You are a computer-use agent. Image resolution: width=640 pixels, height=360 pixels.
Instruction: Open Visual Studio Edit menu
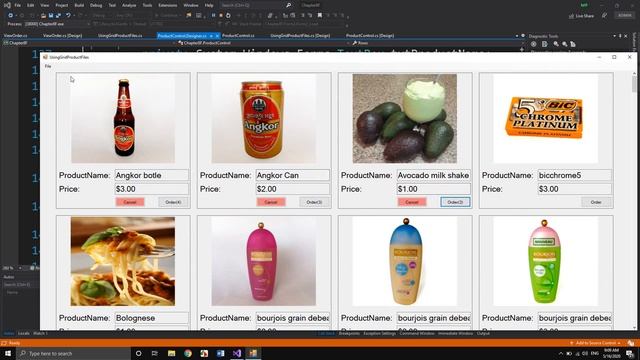coord(31,5)
